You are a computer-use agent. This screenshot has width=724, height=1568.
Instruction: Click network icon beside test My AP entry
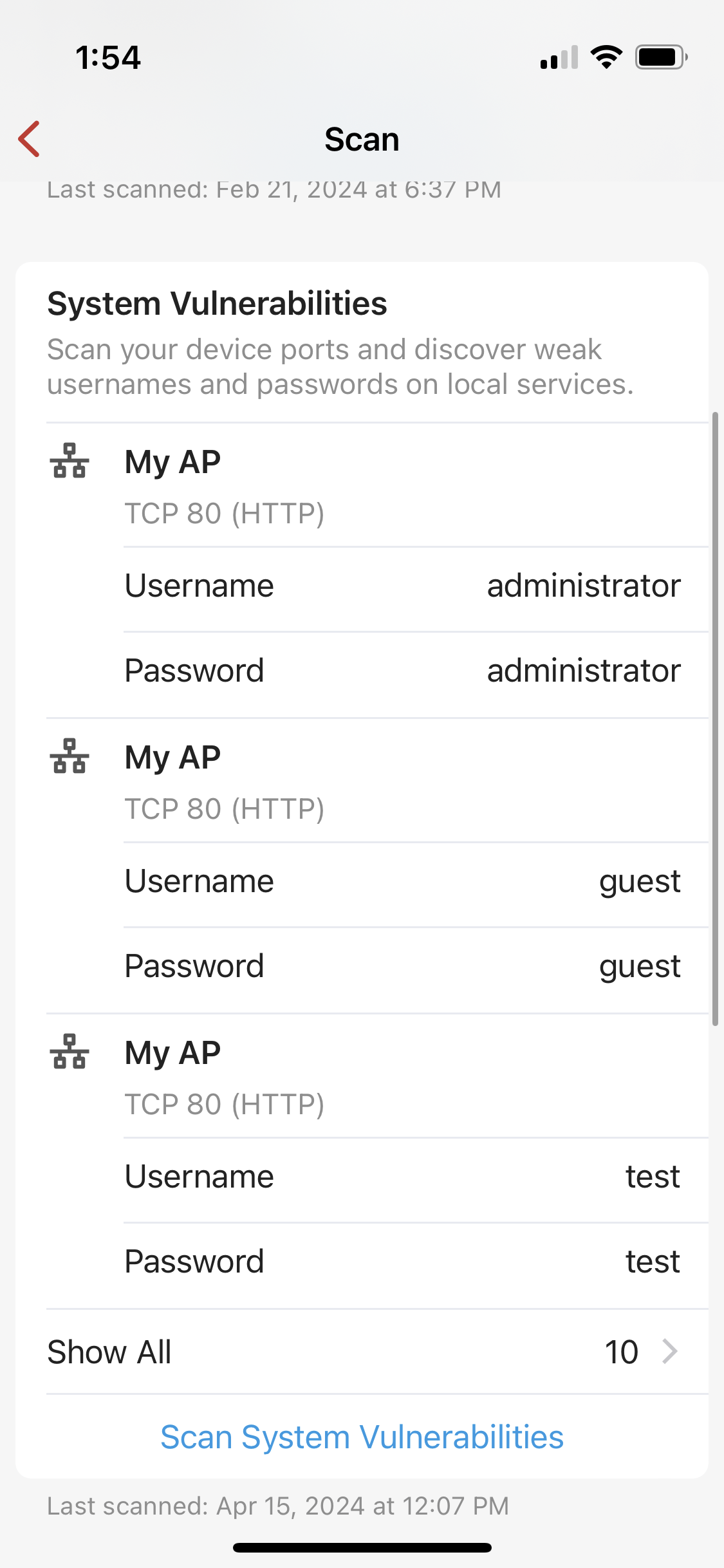pos(70,1052)
